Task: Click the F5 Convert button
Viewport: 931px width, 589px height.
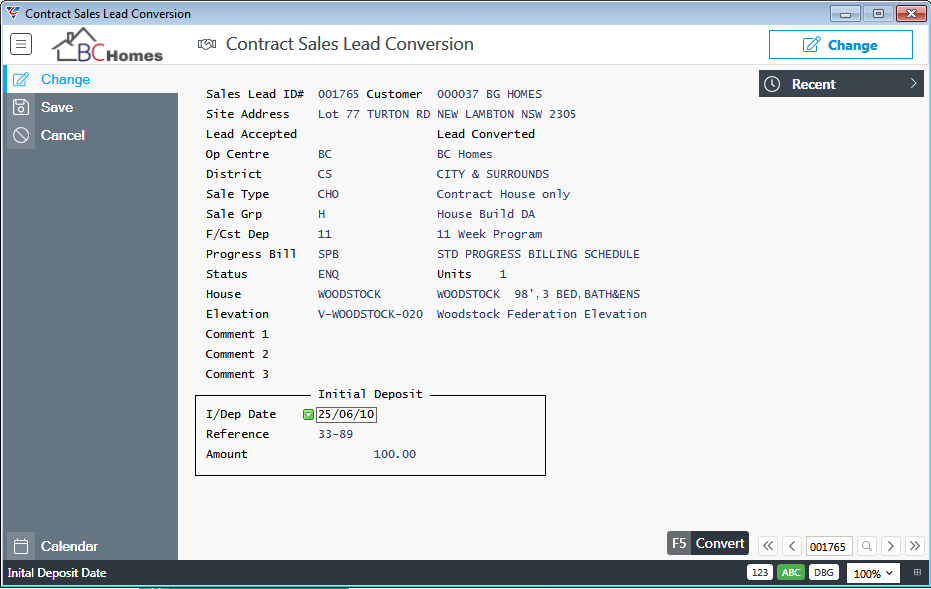Action: click(708, 543)
